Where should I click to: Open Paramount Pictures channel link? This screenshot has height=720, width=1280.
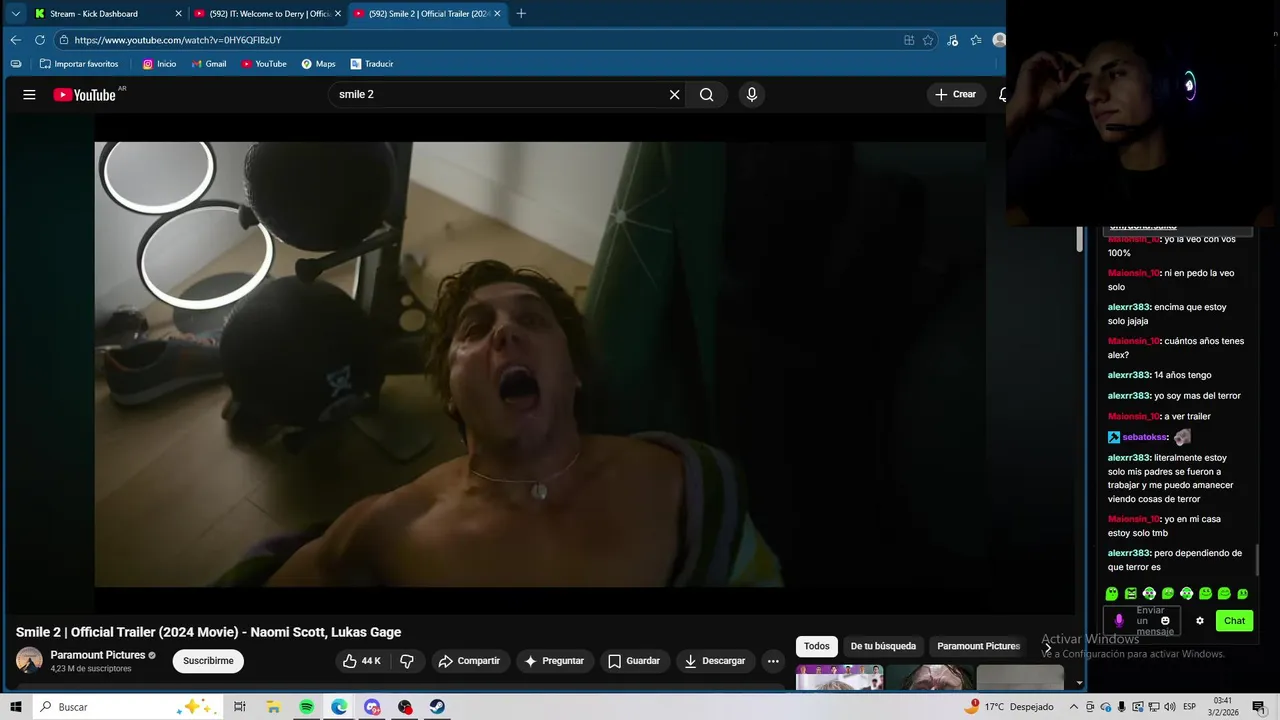click(98, 655)
